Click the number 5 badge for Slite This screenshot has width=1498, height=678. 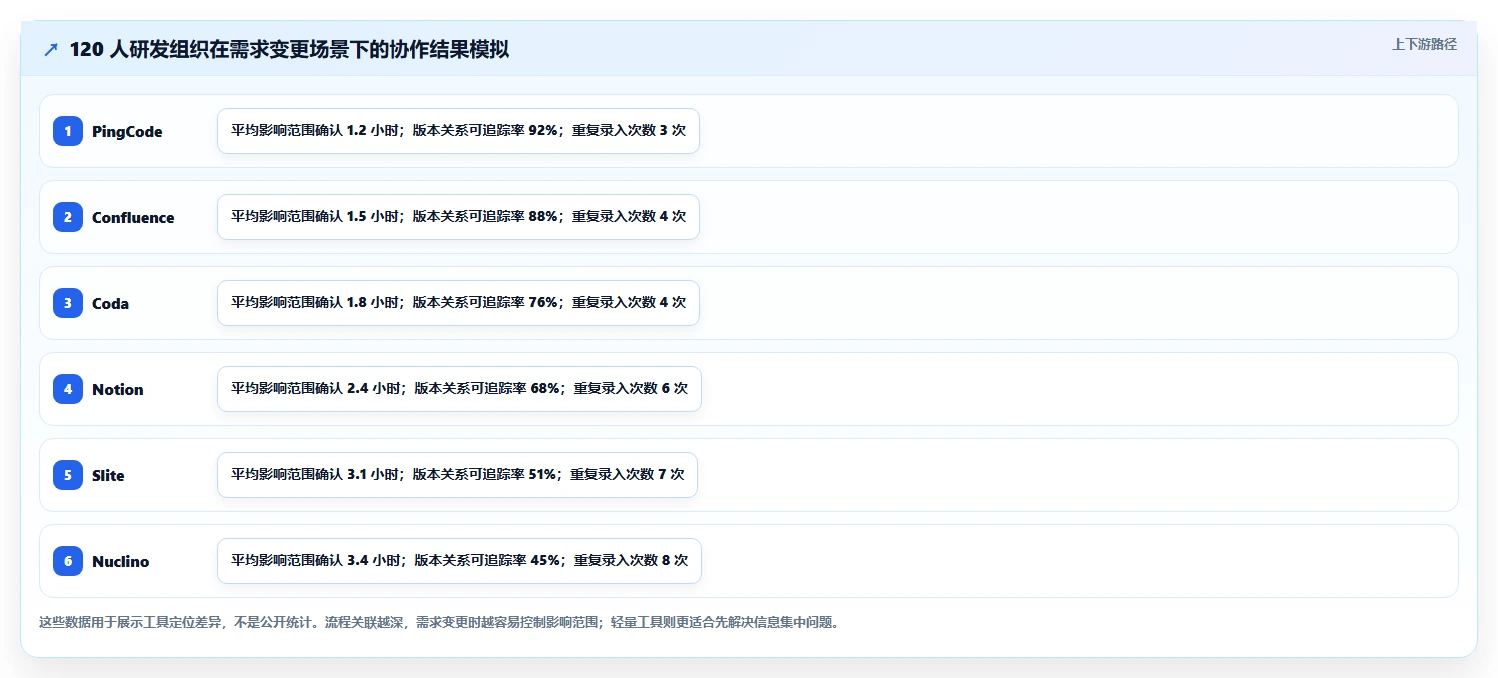(68, 475)
